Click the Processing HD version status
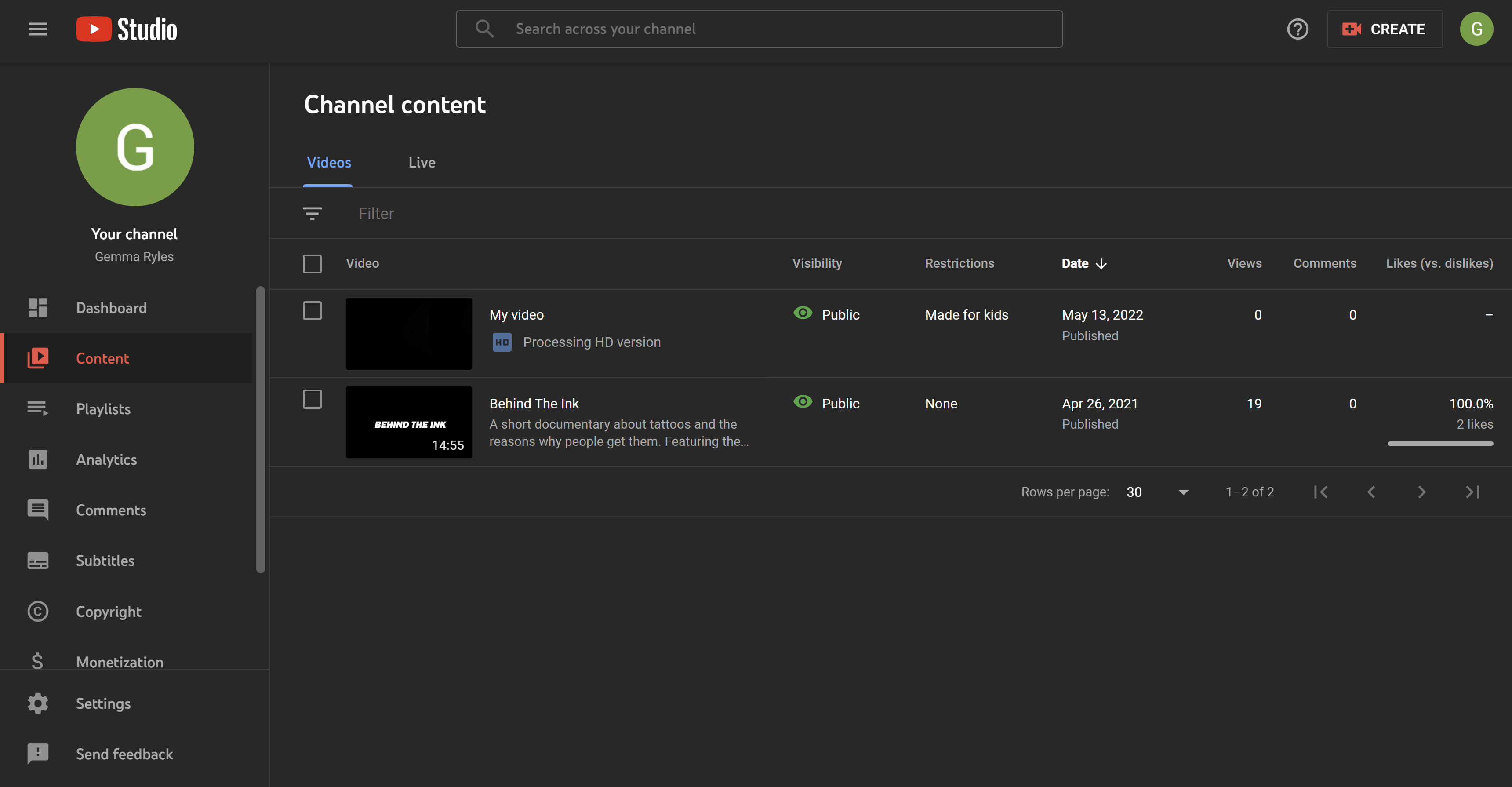The image size is (1512, 787). pos(592,342)
